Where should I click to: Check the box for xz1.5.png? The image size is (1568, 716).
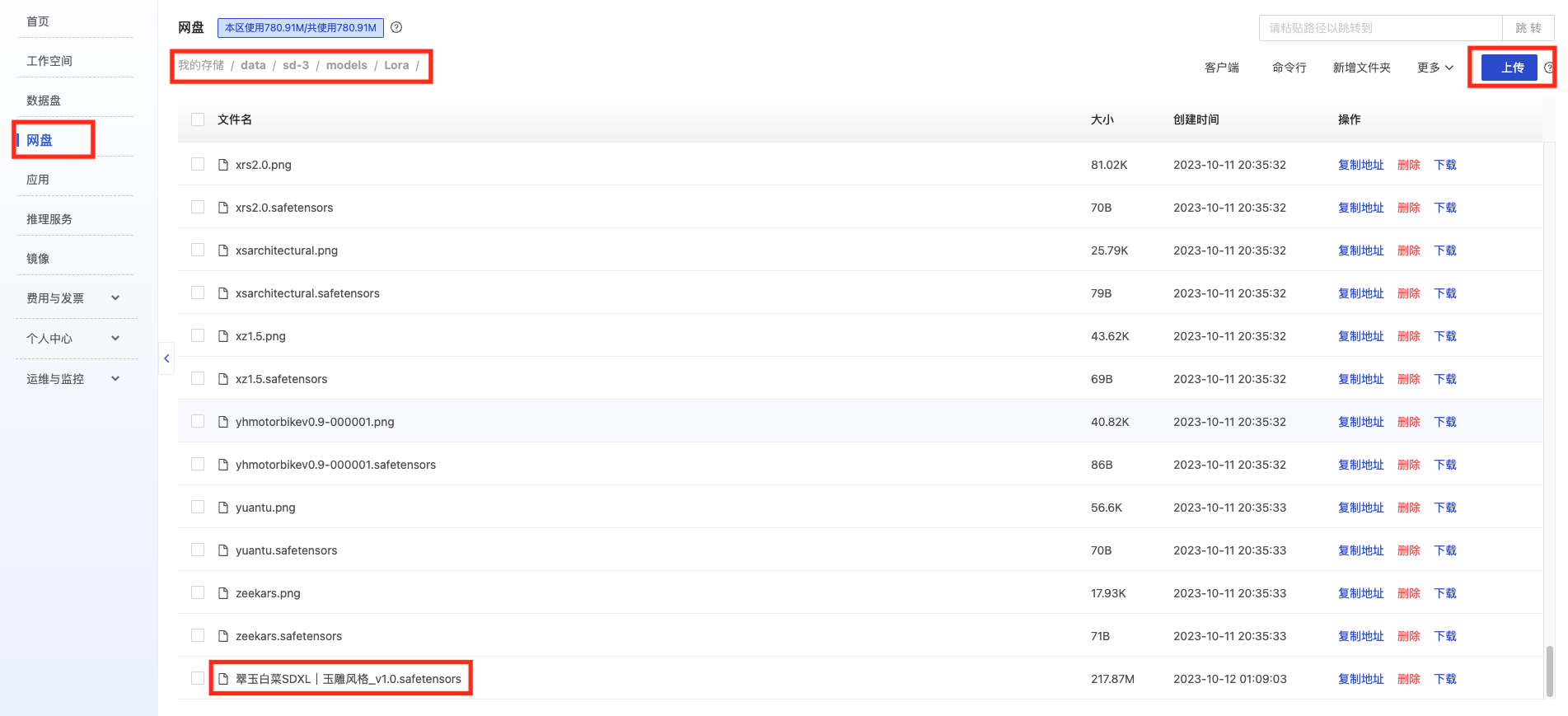tap(198, 335)
